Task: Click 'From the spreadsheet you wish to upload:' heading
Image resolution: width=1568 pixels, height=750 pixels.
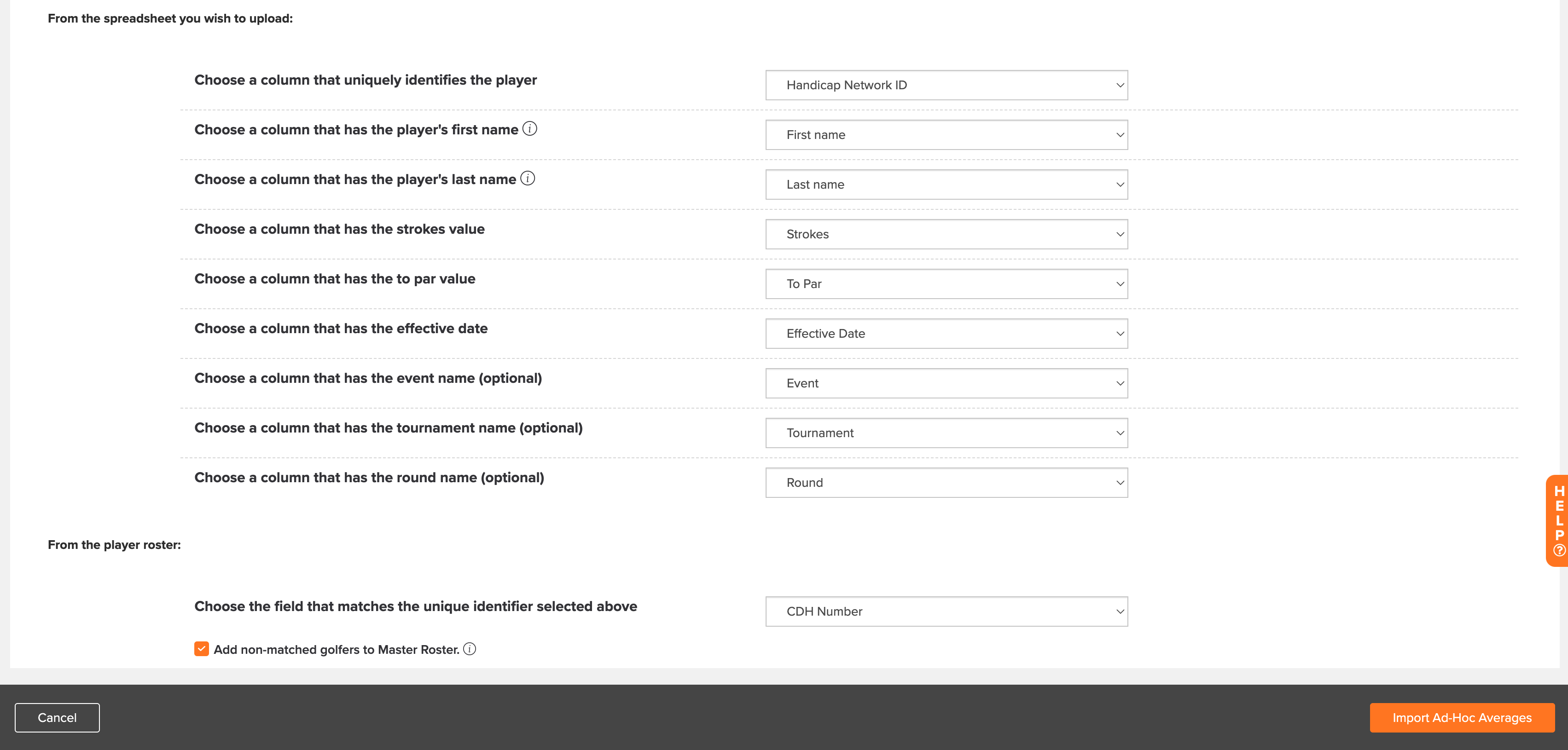Action: [170, 19]
